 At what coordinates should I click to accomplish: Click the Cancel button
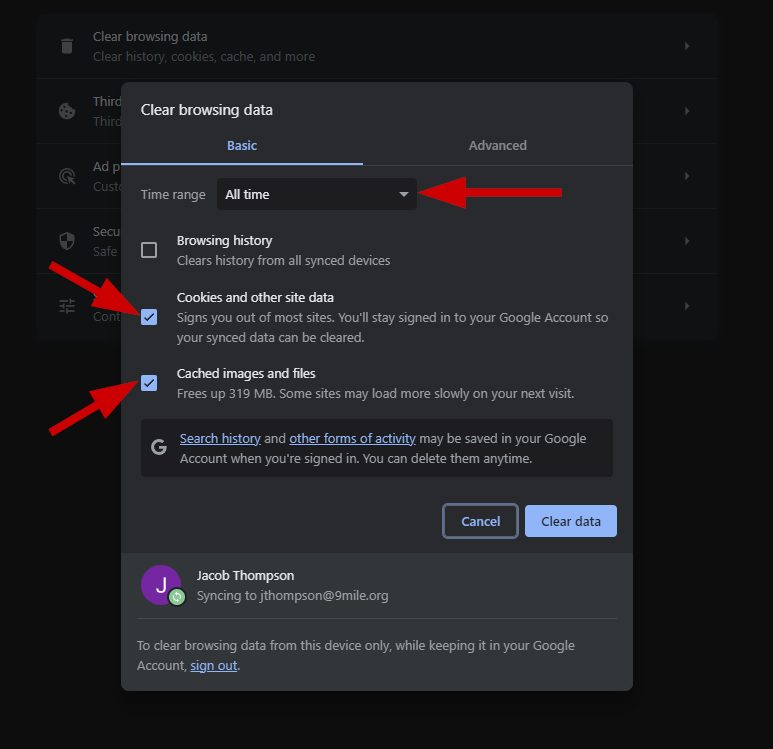[x=480, y=521]
